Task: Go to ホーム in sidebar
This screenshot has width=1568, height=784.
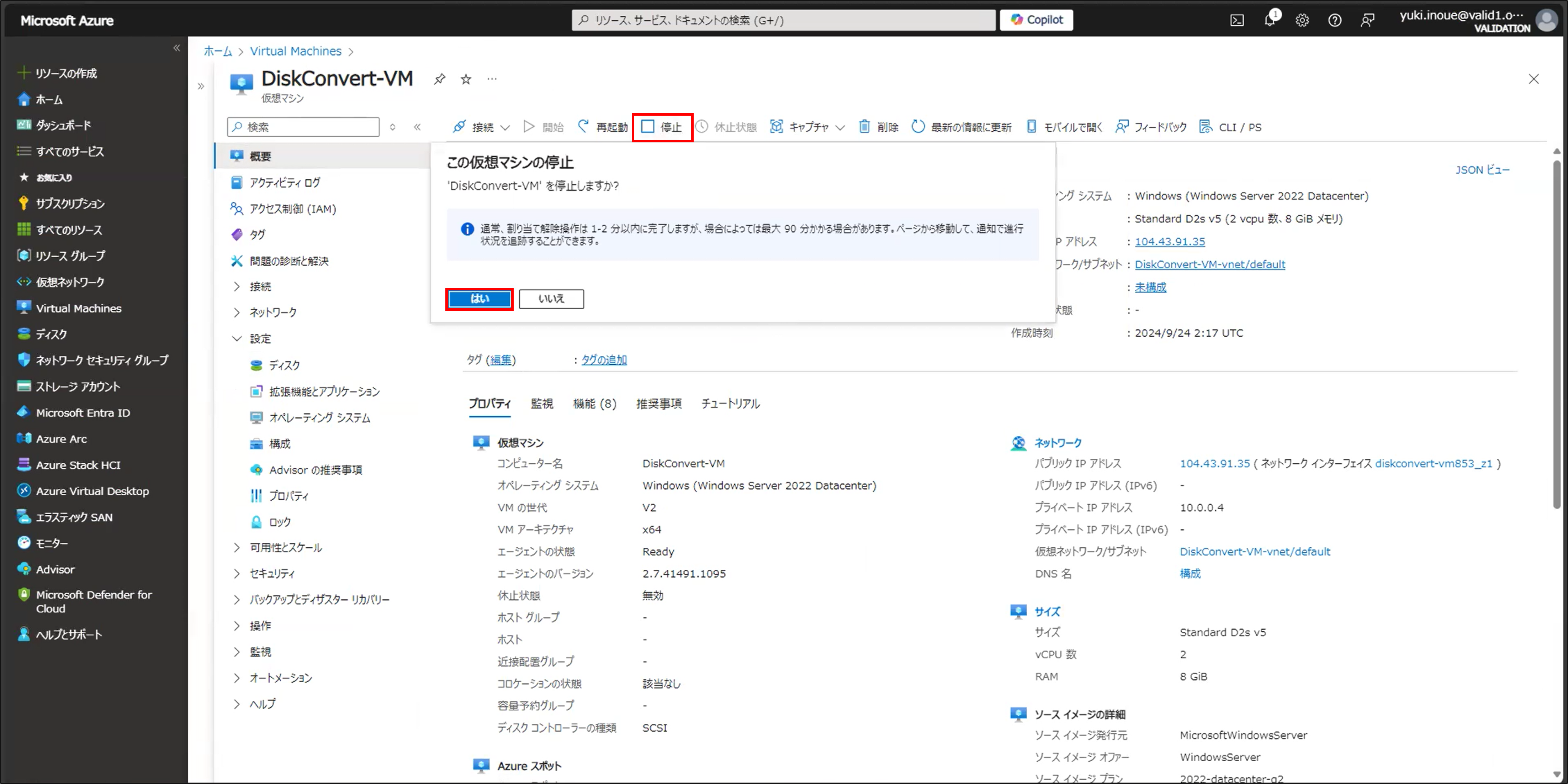Action: [41, 99]
